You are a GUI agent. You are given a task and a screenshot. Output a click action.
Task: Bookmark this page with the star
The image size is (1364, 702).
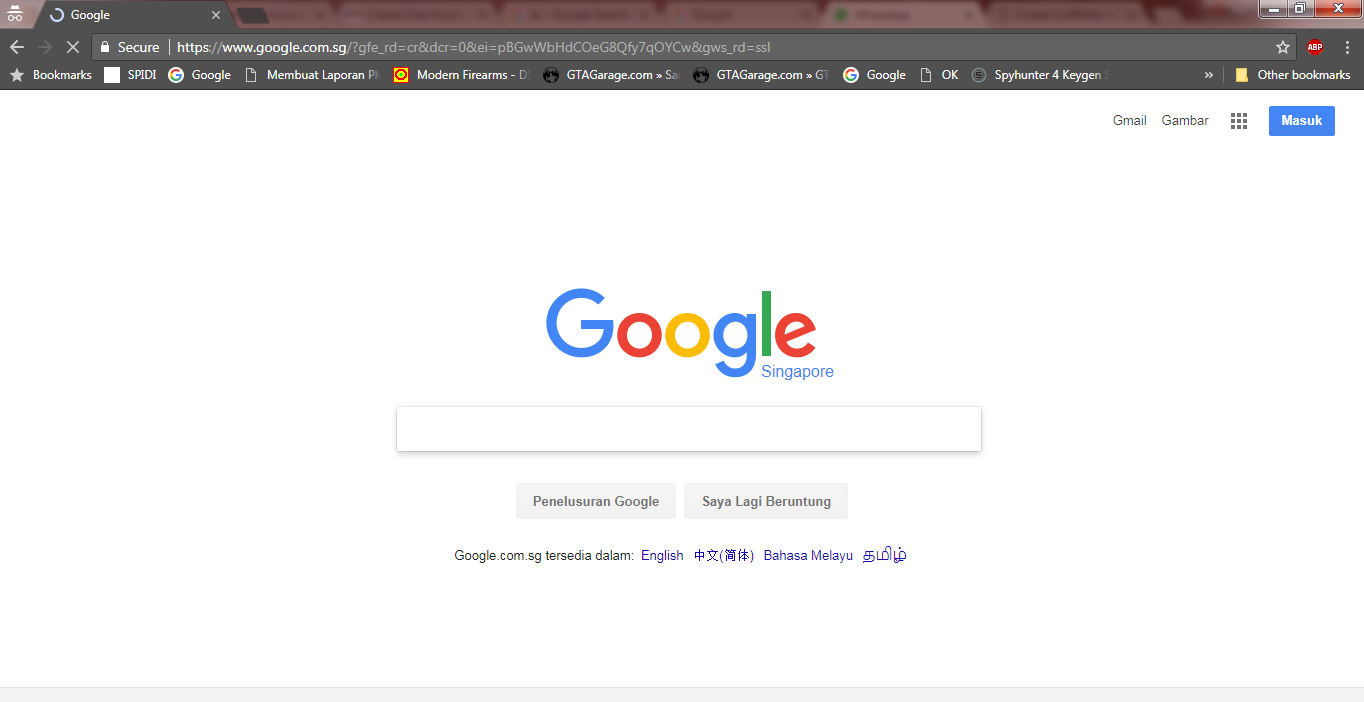point(1283,47)
